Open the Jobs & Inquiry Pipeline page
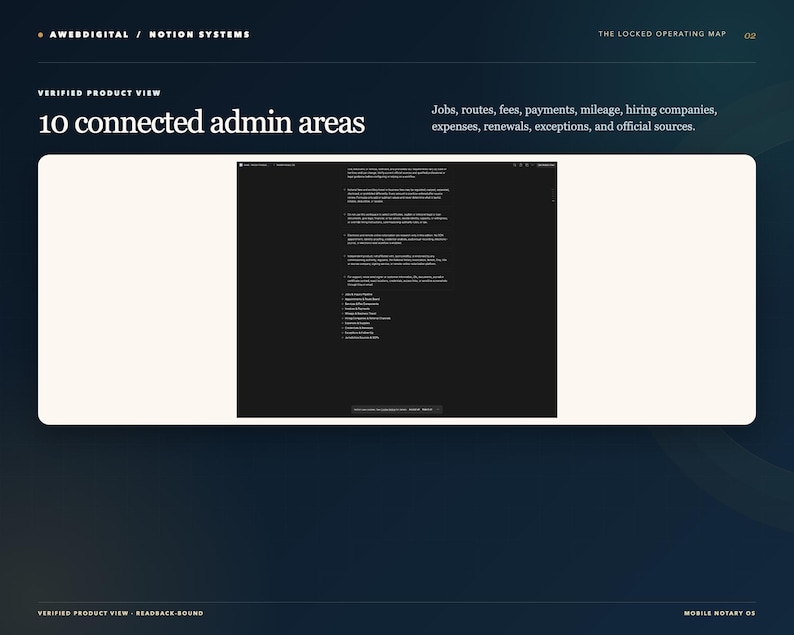 [x=359, y=294]
